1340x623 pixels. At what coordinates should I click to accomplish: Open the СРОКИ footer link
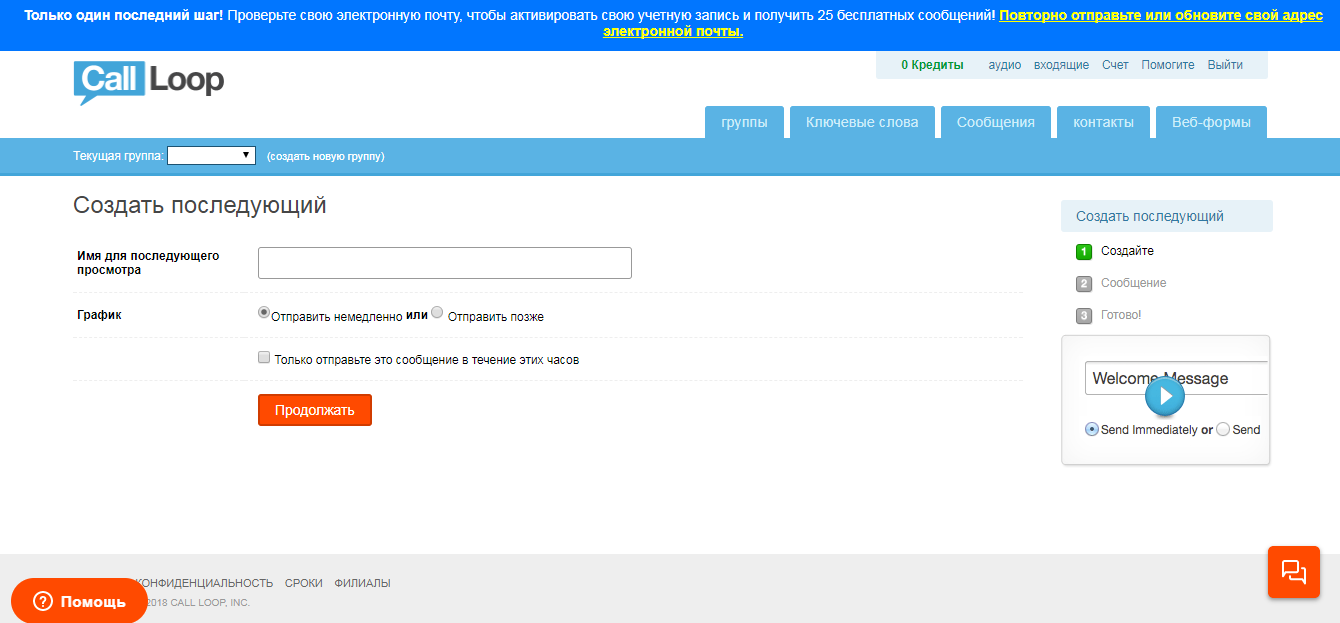[303, 583]
